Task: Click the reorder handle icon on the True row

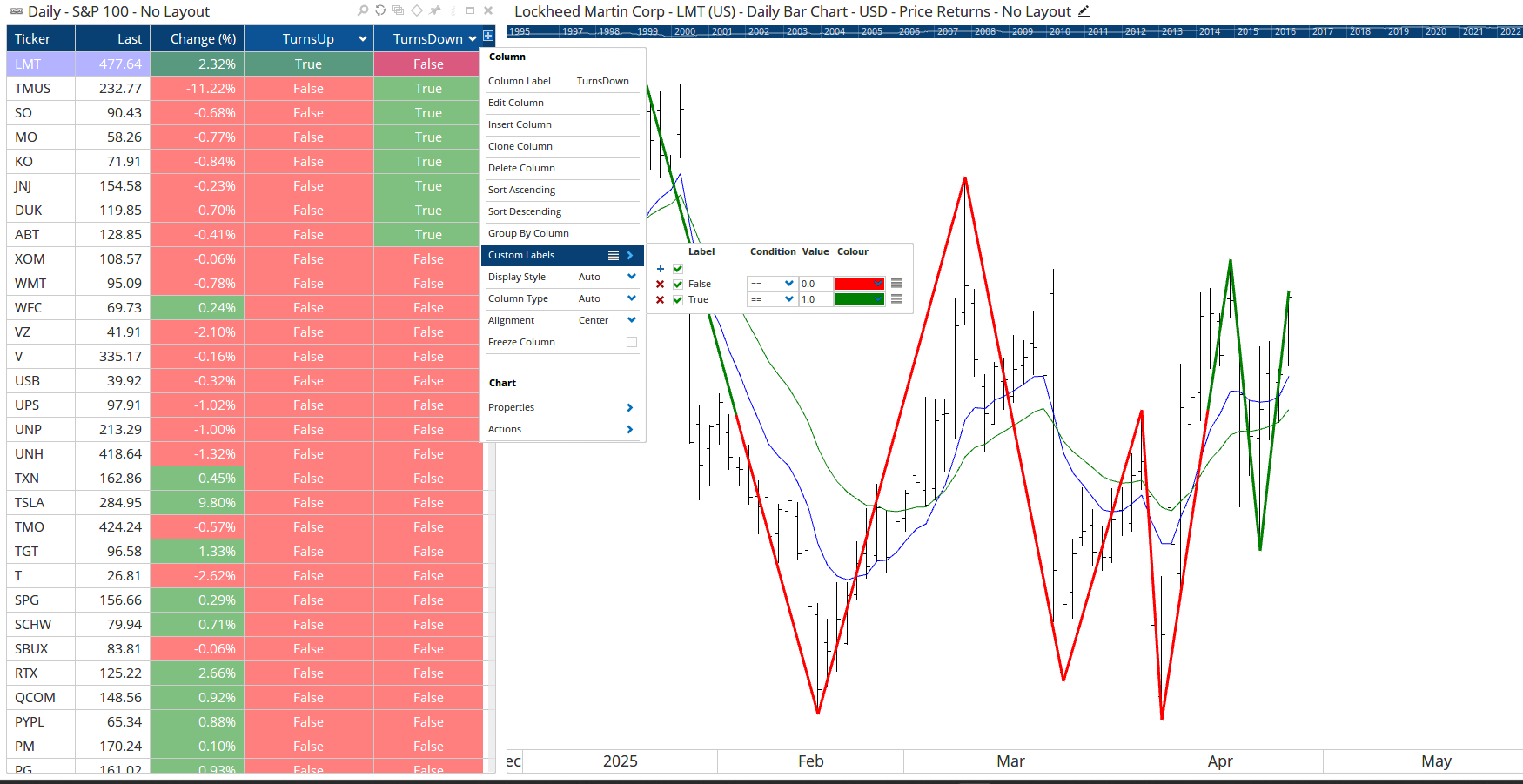Action: [897, 299]
